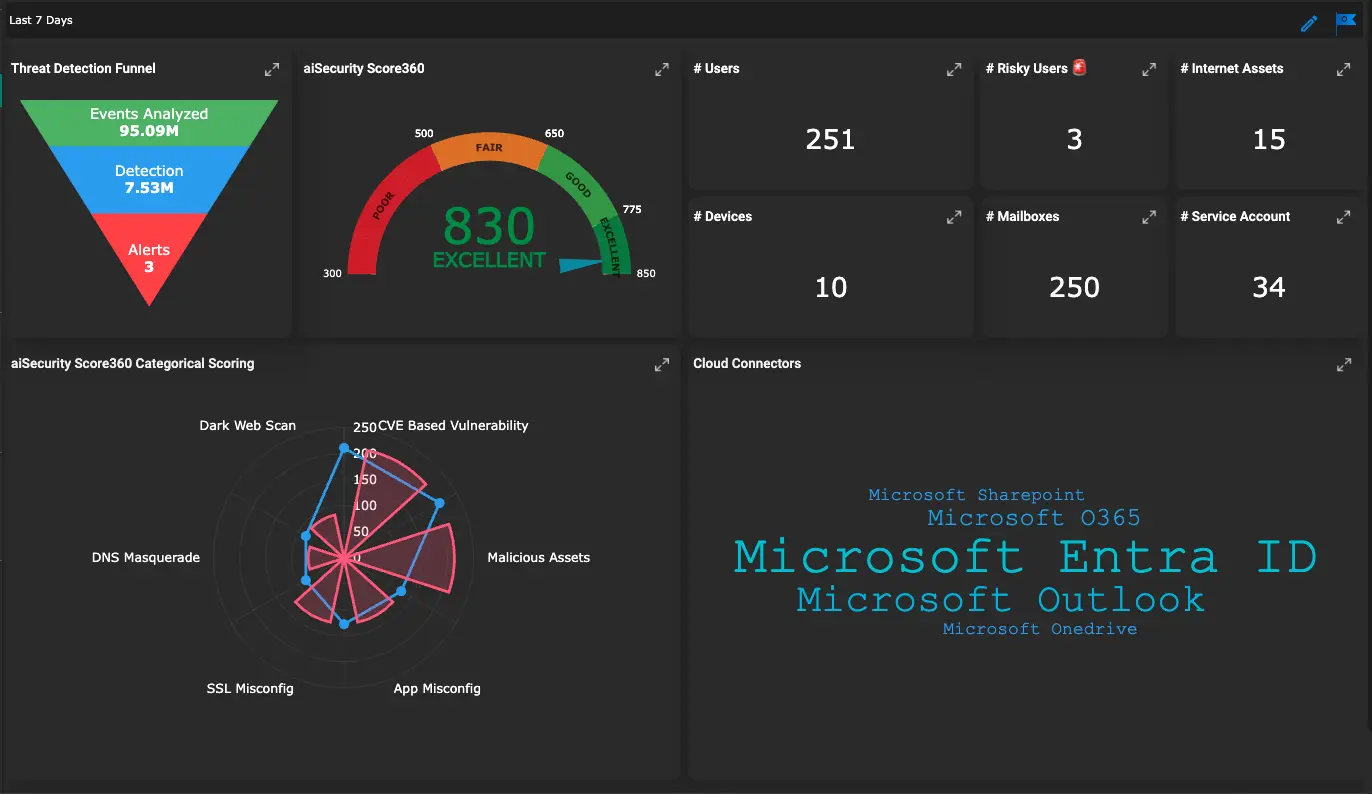Expand the # Users widget
Screen dimensions: 1372x794
(954, 69)
